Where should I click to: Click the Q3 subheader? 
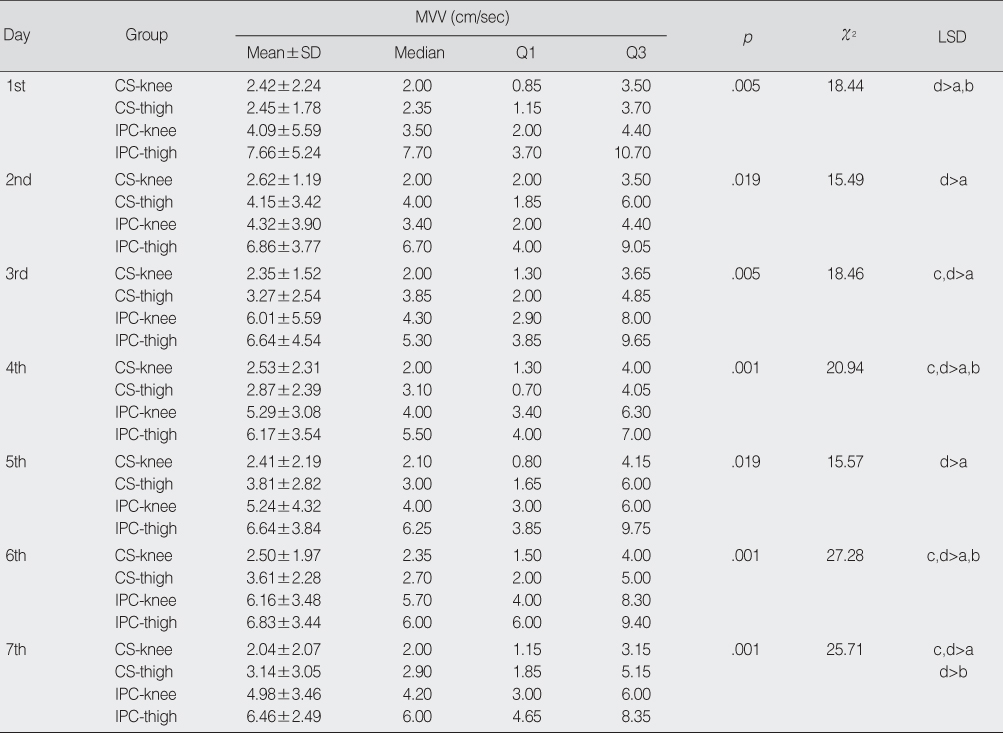[x=636, y=52]
